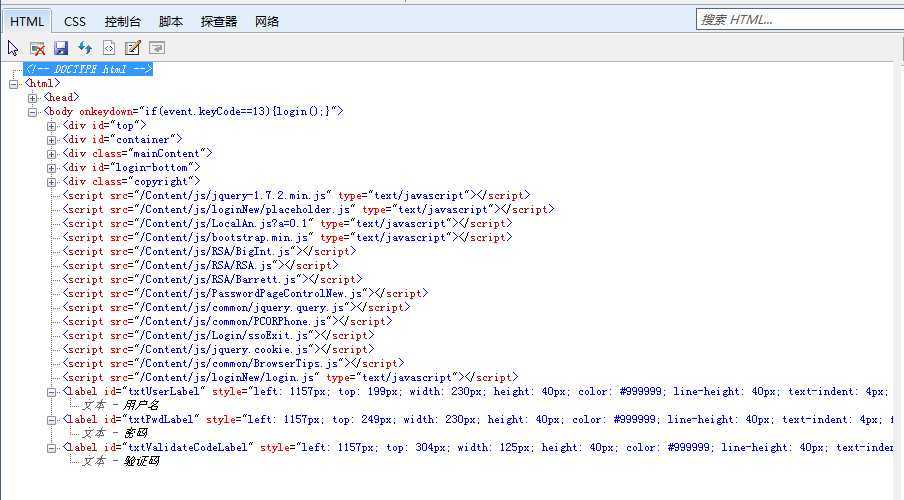Select the div id="top" row
Viewport: 904px width, 500px height.
tap(104, 125)
